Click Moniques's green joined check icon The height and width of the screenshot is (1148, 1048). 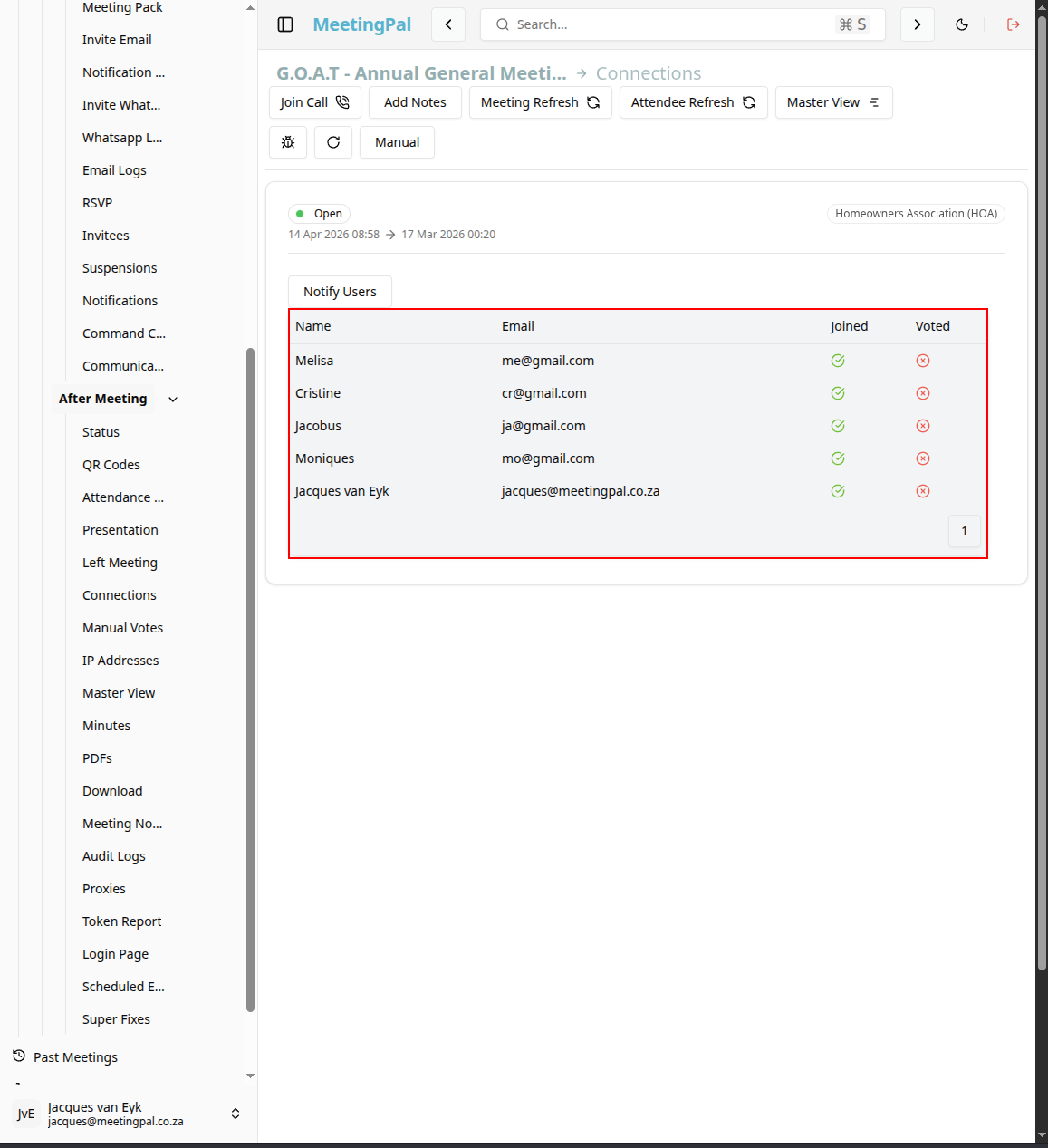pyautogui.click(x=838, y=458)
